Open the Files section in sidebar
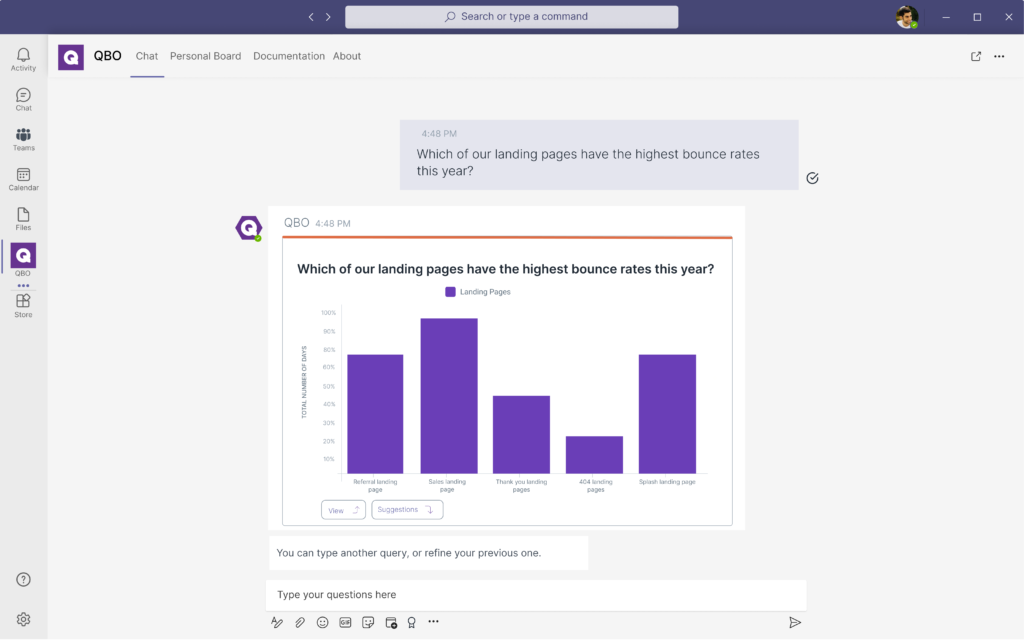This screenshot has height=640, width=1024. (x=23, y=219)
